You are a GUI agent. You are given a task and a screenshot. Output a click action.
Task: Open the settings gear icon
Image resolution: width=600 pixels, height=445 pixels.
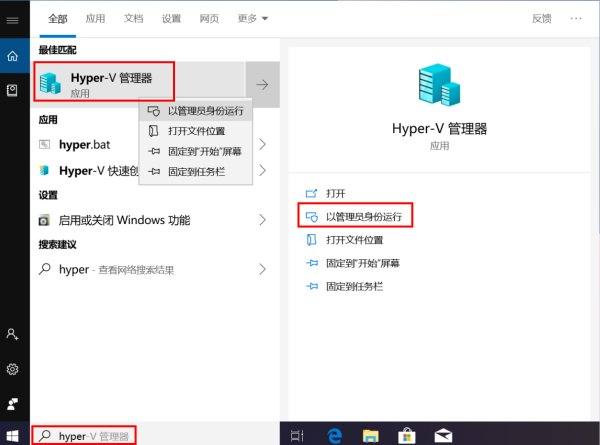[x=12, y=369]
